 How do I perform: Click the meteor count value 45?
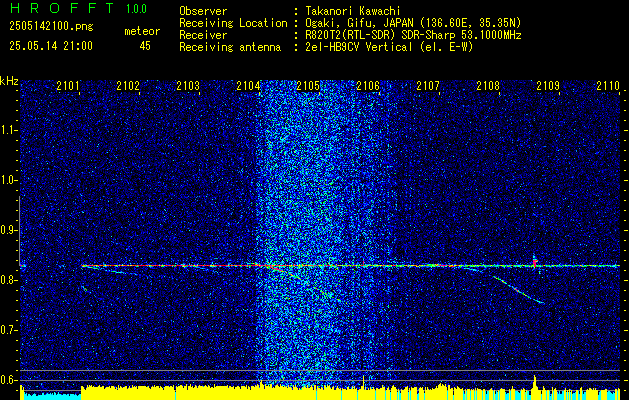tap(145, 46)
